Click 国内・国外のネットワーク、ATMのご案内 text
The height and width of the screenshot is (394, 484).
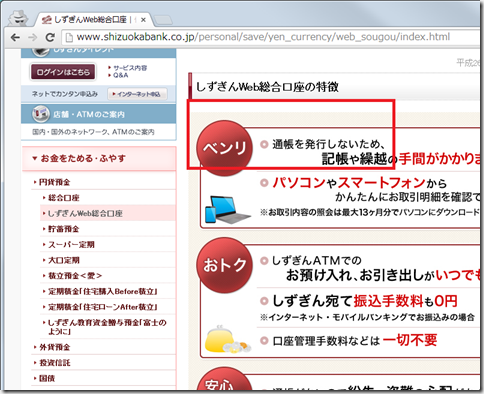point(93,132)
